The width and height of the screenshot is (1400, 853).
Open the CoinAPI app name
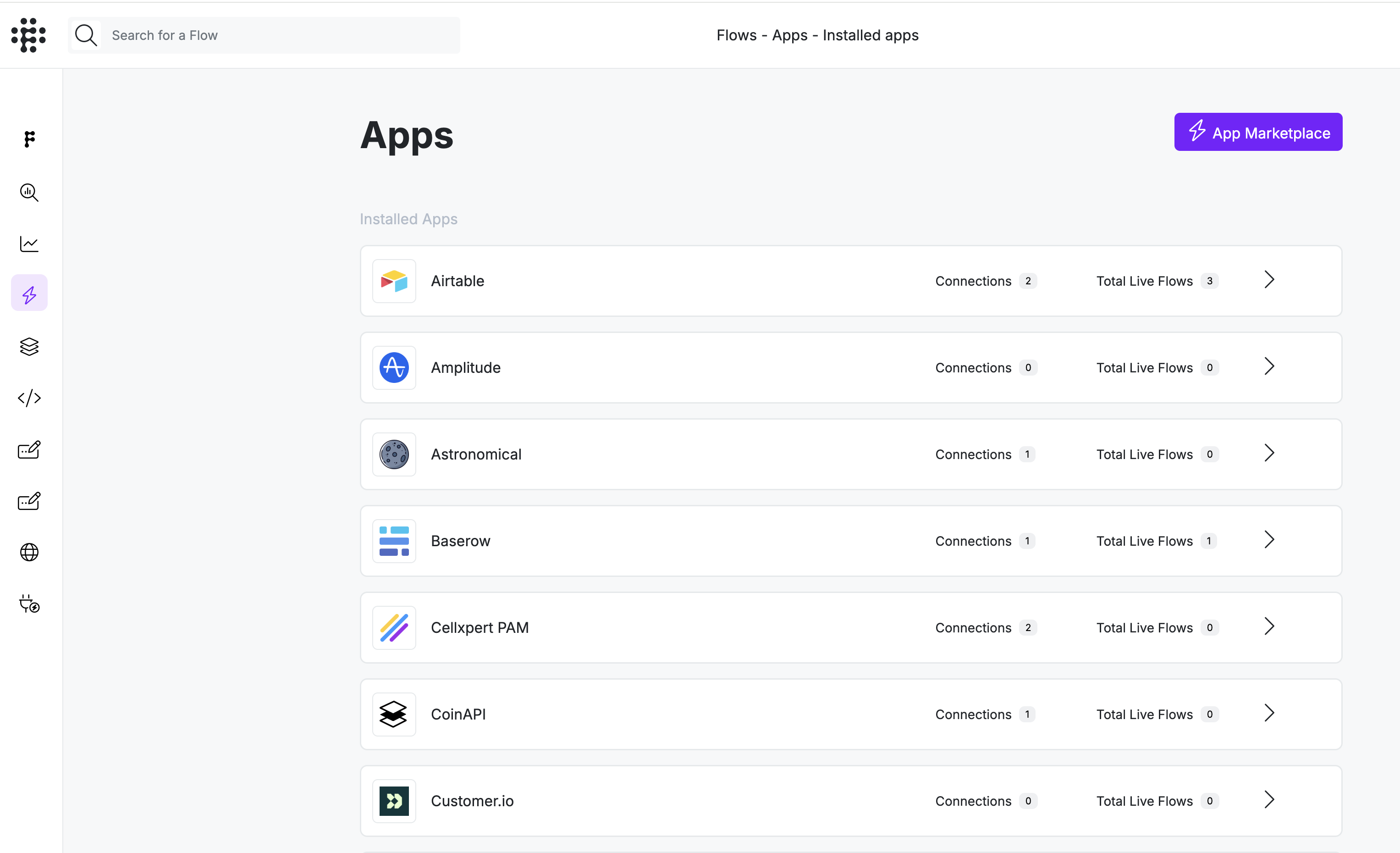click(458, 715)
